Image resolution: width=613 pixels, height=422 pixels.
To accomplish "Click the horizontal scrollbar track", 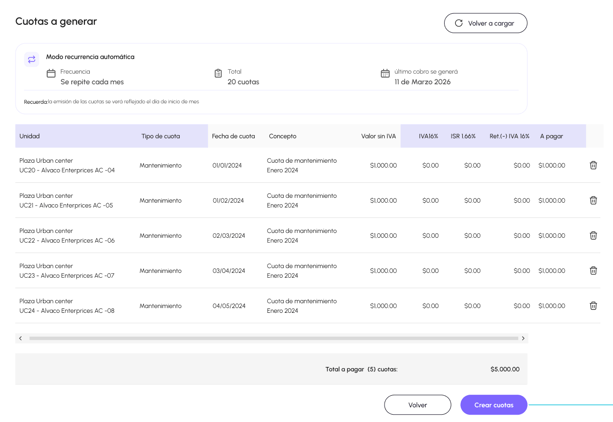I will (x=274, y=338).
